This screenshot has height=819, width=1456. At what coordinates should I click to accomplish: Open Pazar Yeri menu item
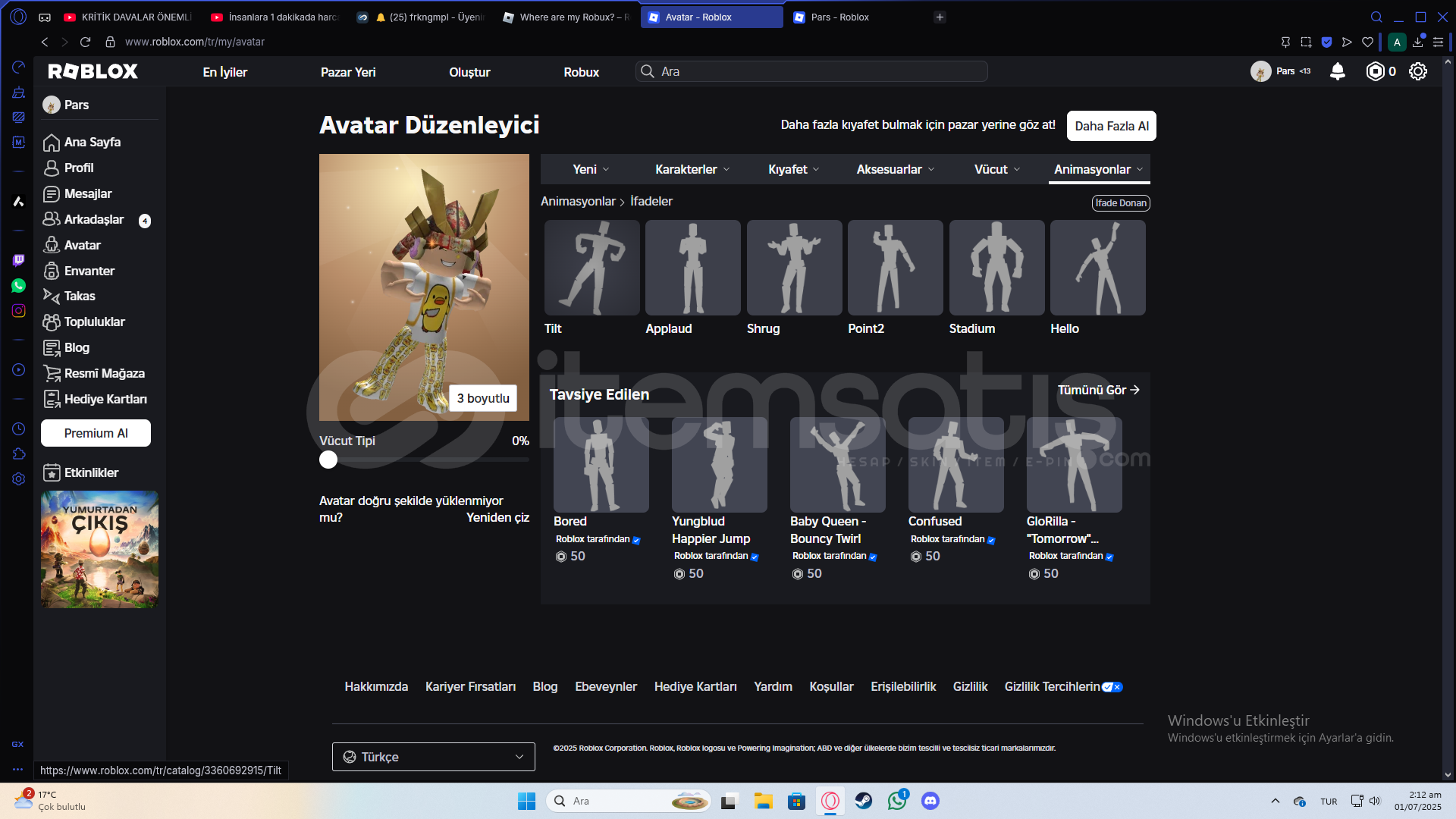point(348,72)
